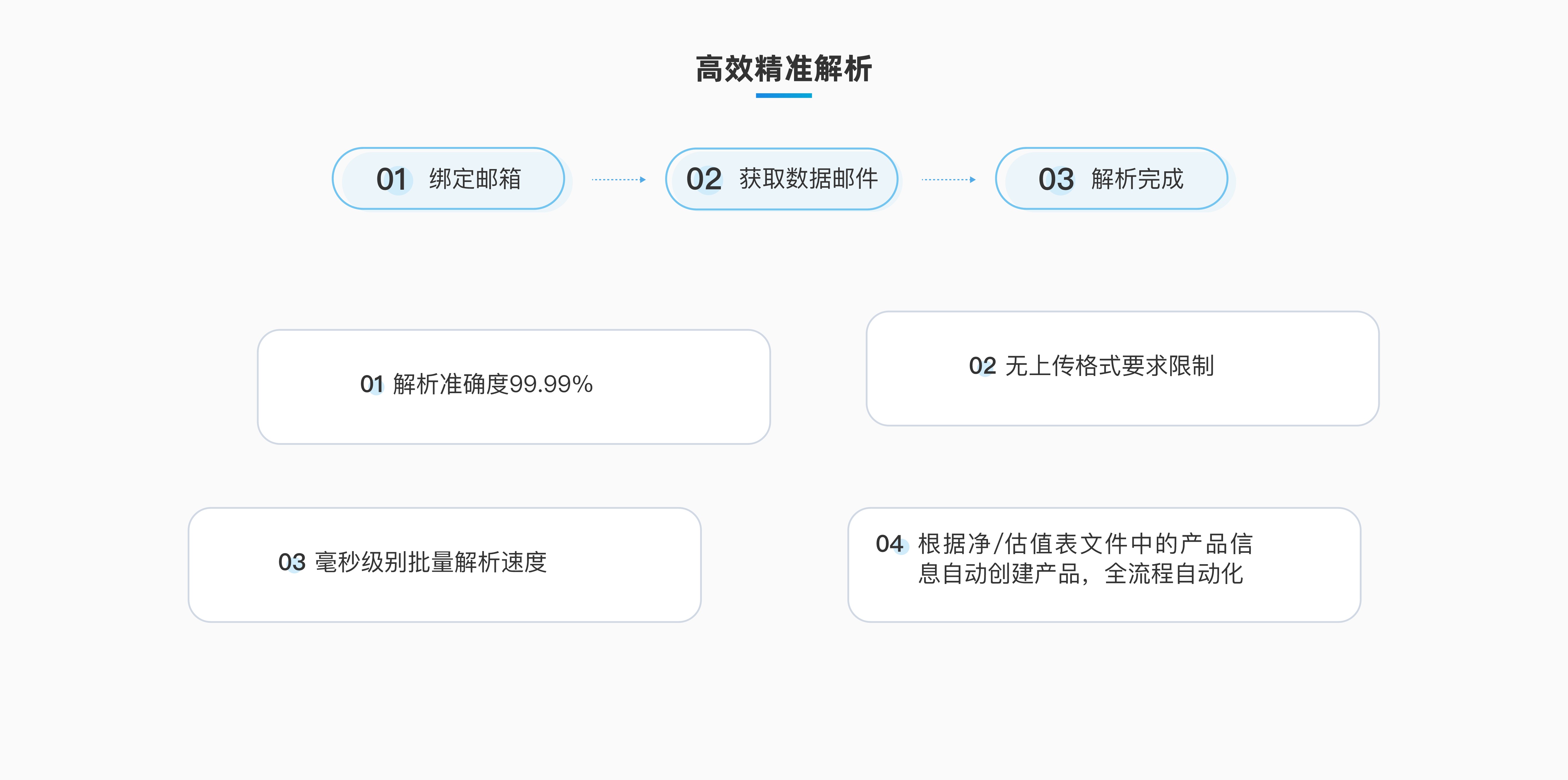Click the 01 绑定邮箱 step pill
The image size is (1568, 780).
[x=449, y=178]
